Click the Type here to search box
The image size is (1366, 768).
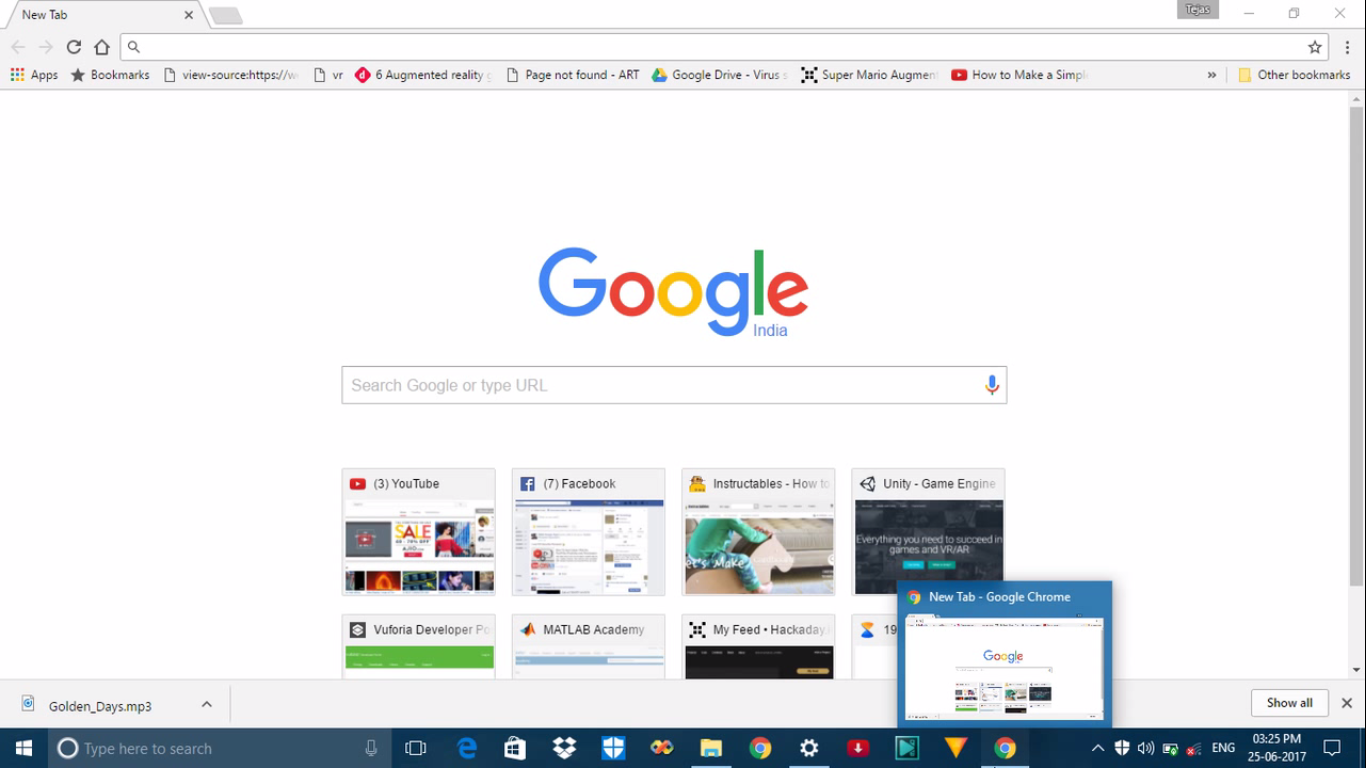click(x=220, y=748)
